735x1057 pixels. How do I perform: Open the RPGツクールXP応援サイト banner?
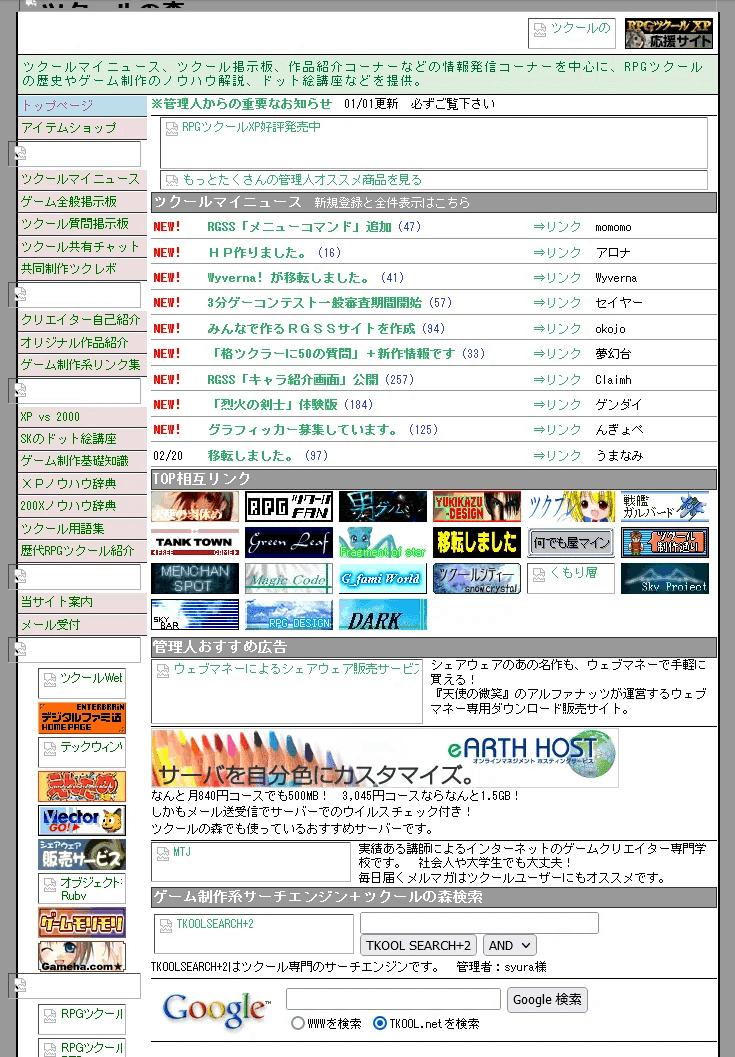pyautogui.click(x=668, y=34)
